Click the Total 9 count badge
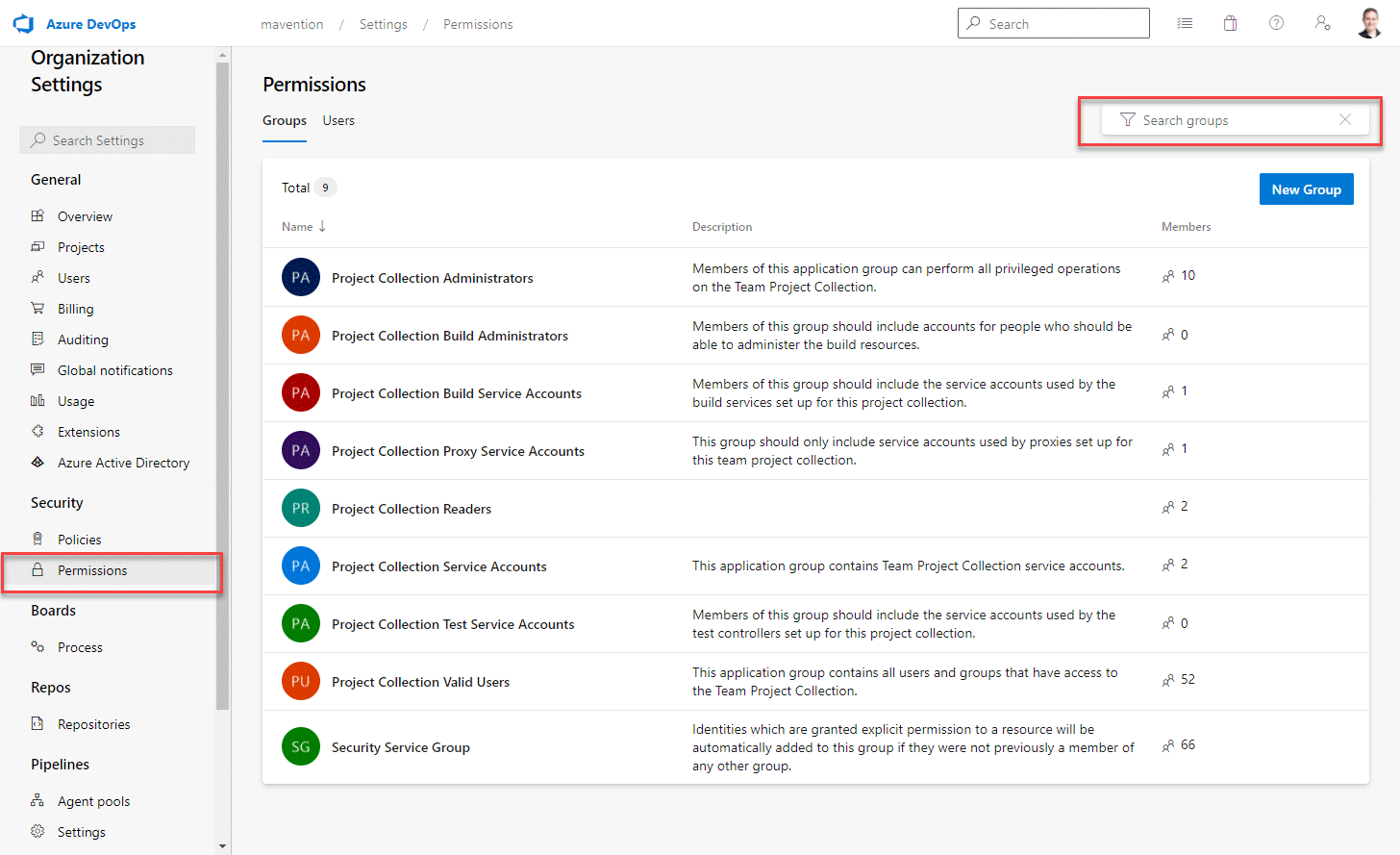 point(325,188)
